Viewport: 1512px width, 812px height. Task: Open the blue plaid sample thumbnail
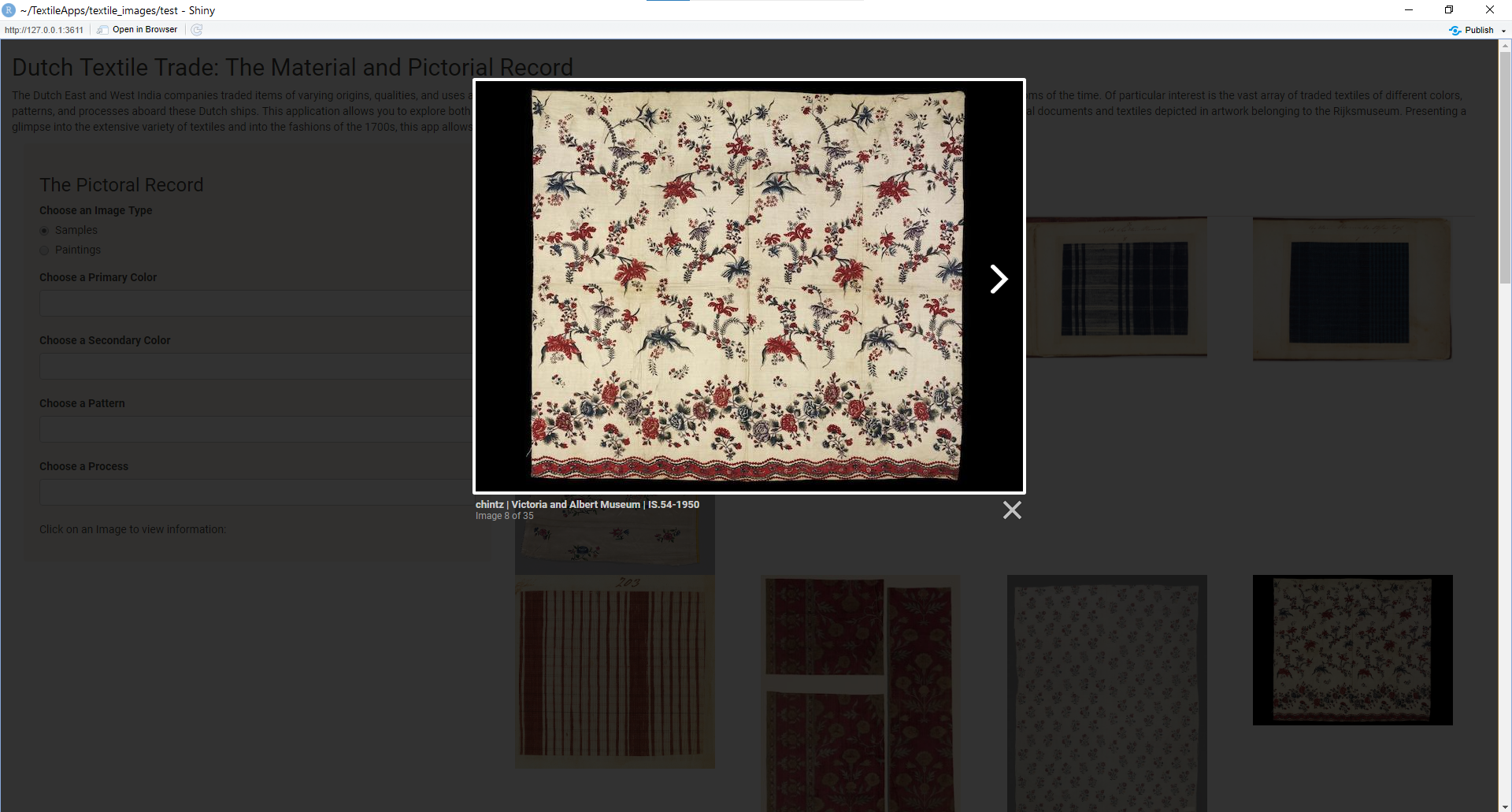pyautogui.click(x=1117, y=287)
